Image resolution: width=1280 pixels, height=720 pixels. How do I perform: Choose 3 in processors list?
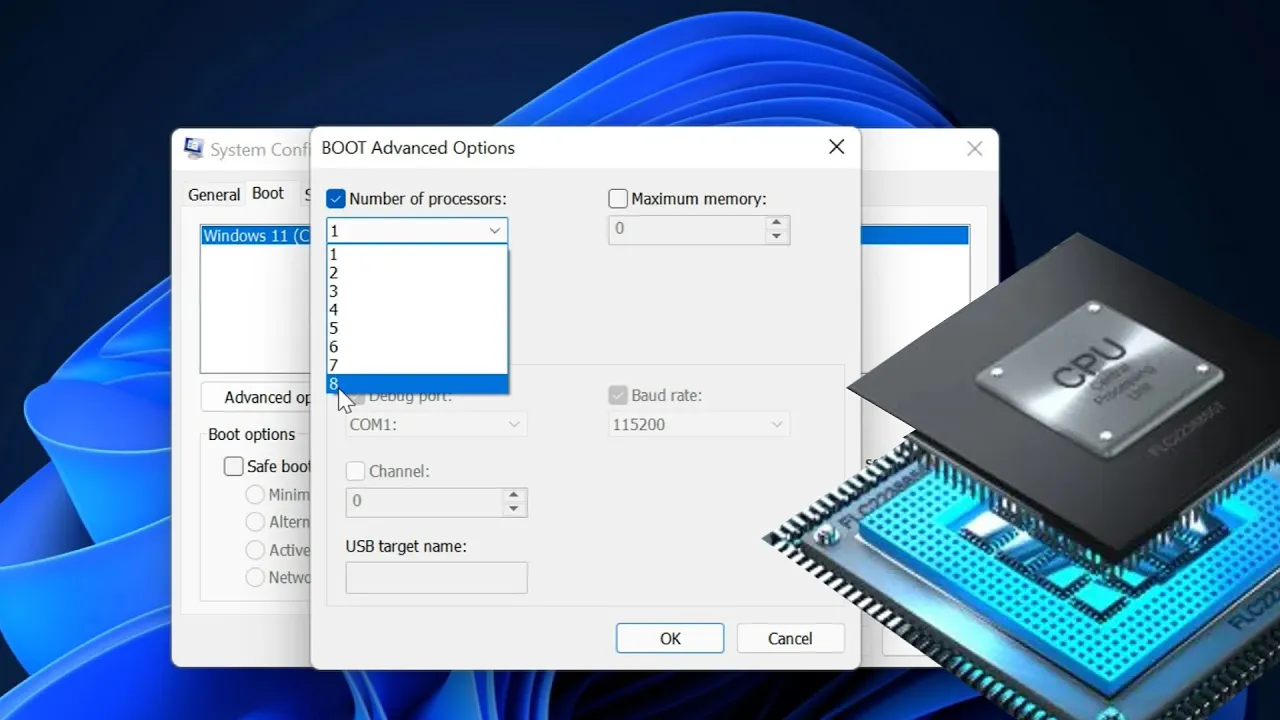pyautogui.click(x=417, y=291)
